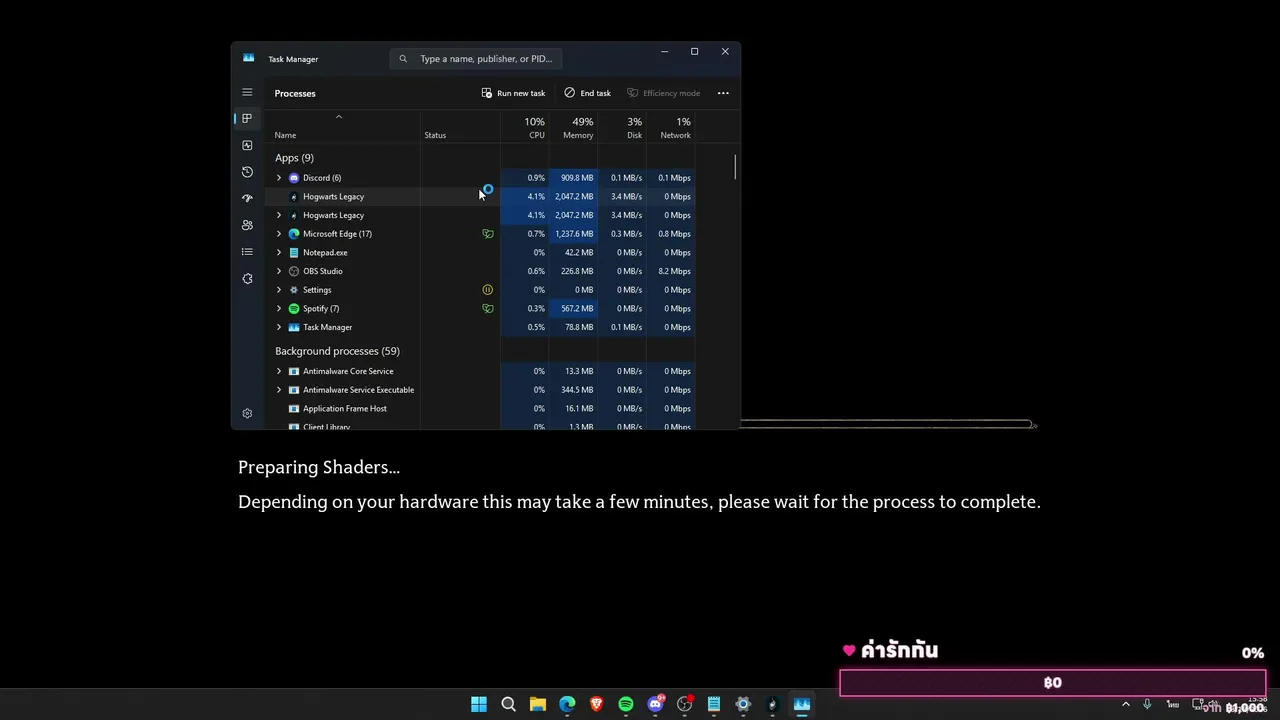The height and width of the screenshot is (720, 1280).
Task: Expand the Microsoft Edge (17) process group
Action: tap(279, 234)
